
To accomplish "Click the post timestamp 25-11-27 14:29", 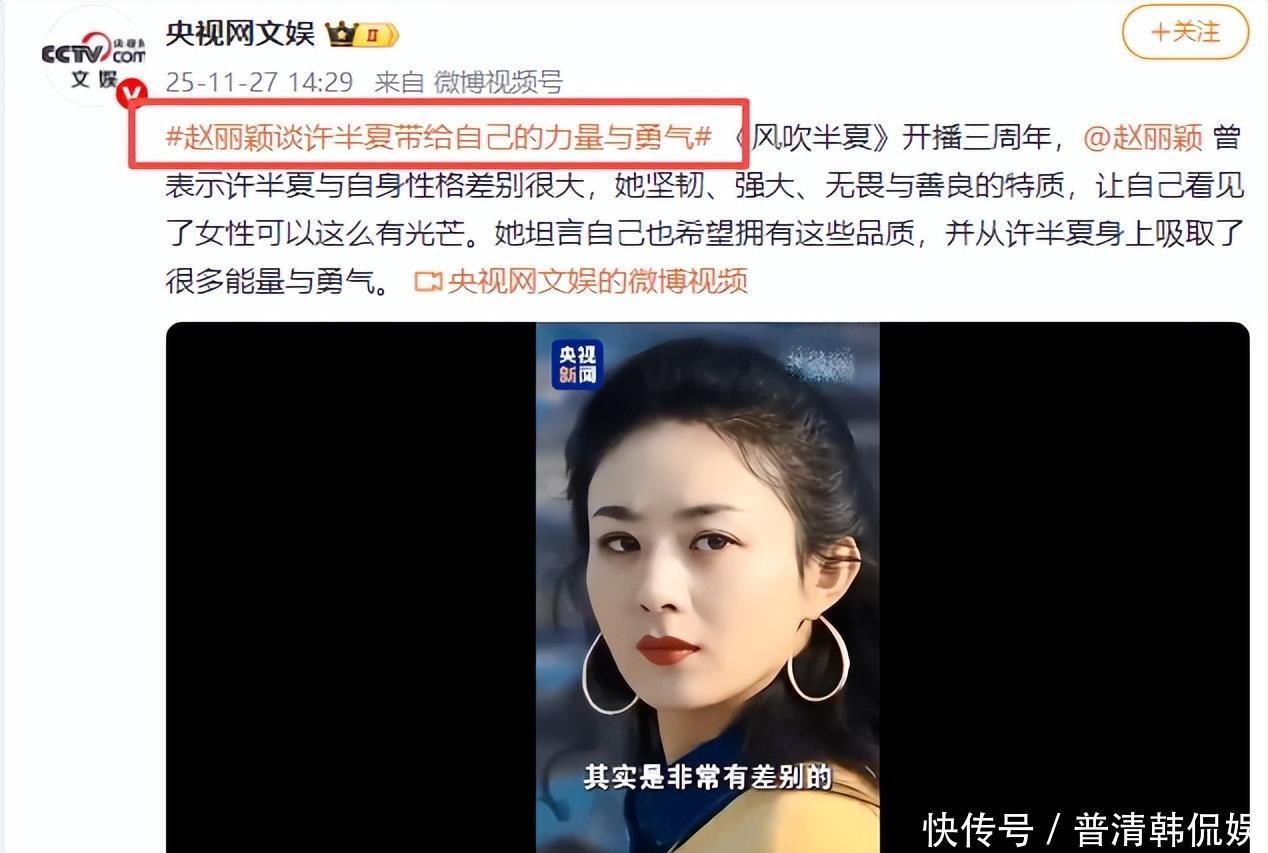I will pyautogui.click(x=259, y=83).
